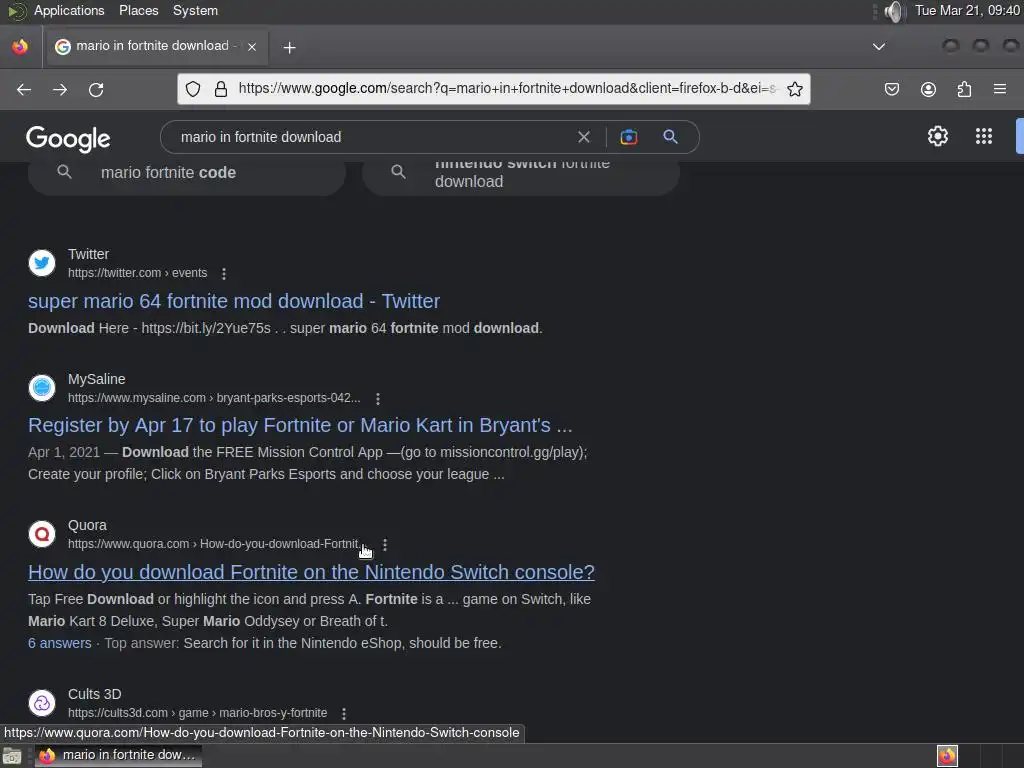Viewport: 1024px width, 768px height.
Task: Open super mario 64 fortnite mod link
Action: click(x=234, y=301)
